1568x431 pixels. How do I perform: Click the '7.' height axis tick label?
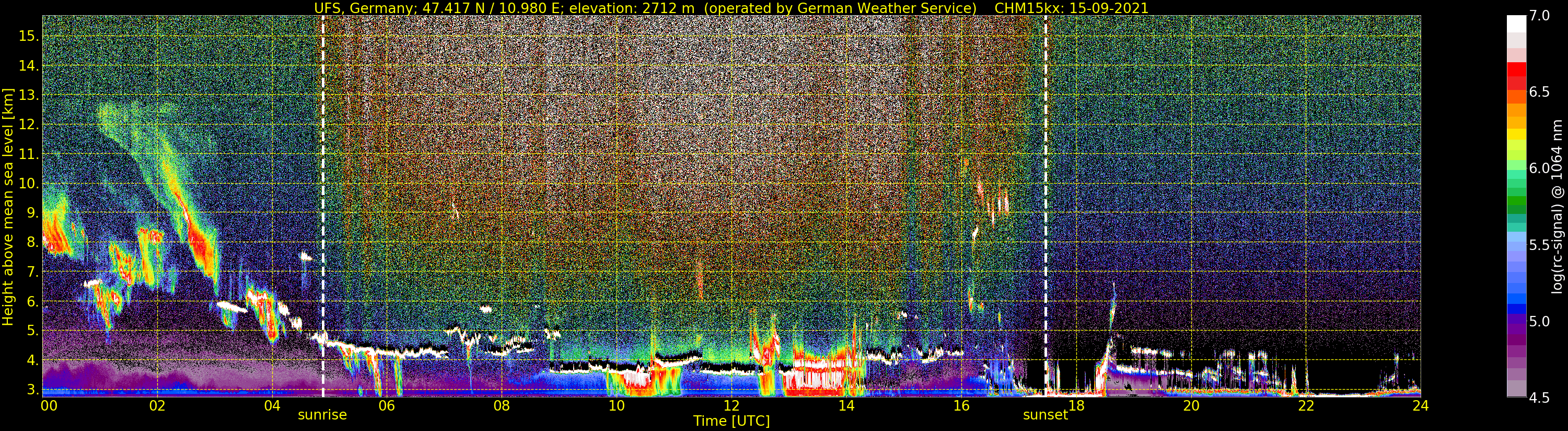[32, 271]
